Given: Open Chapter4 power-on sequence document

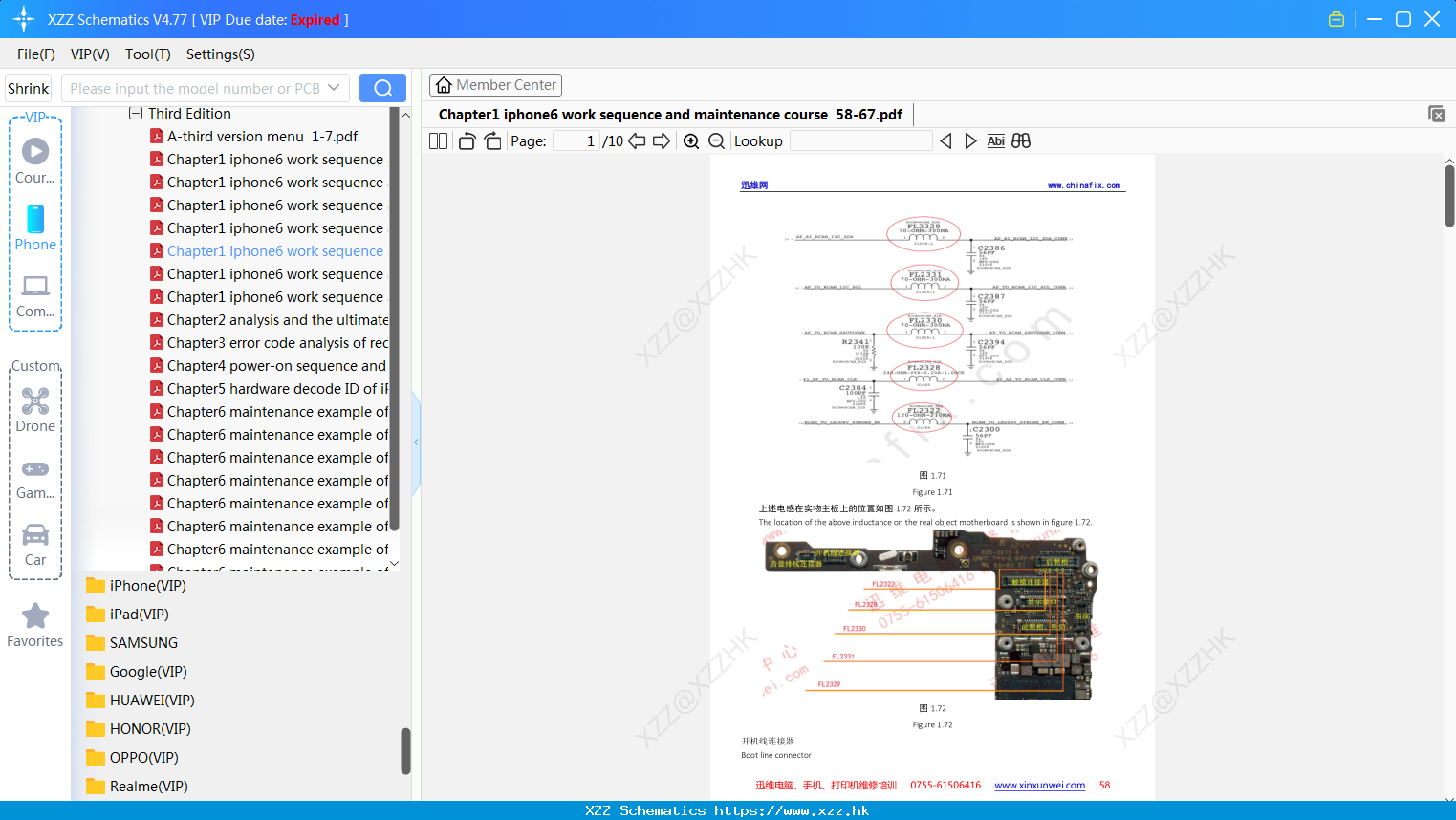Looking at the screenshot, I should pyautogui.click(x=269, y=366).
